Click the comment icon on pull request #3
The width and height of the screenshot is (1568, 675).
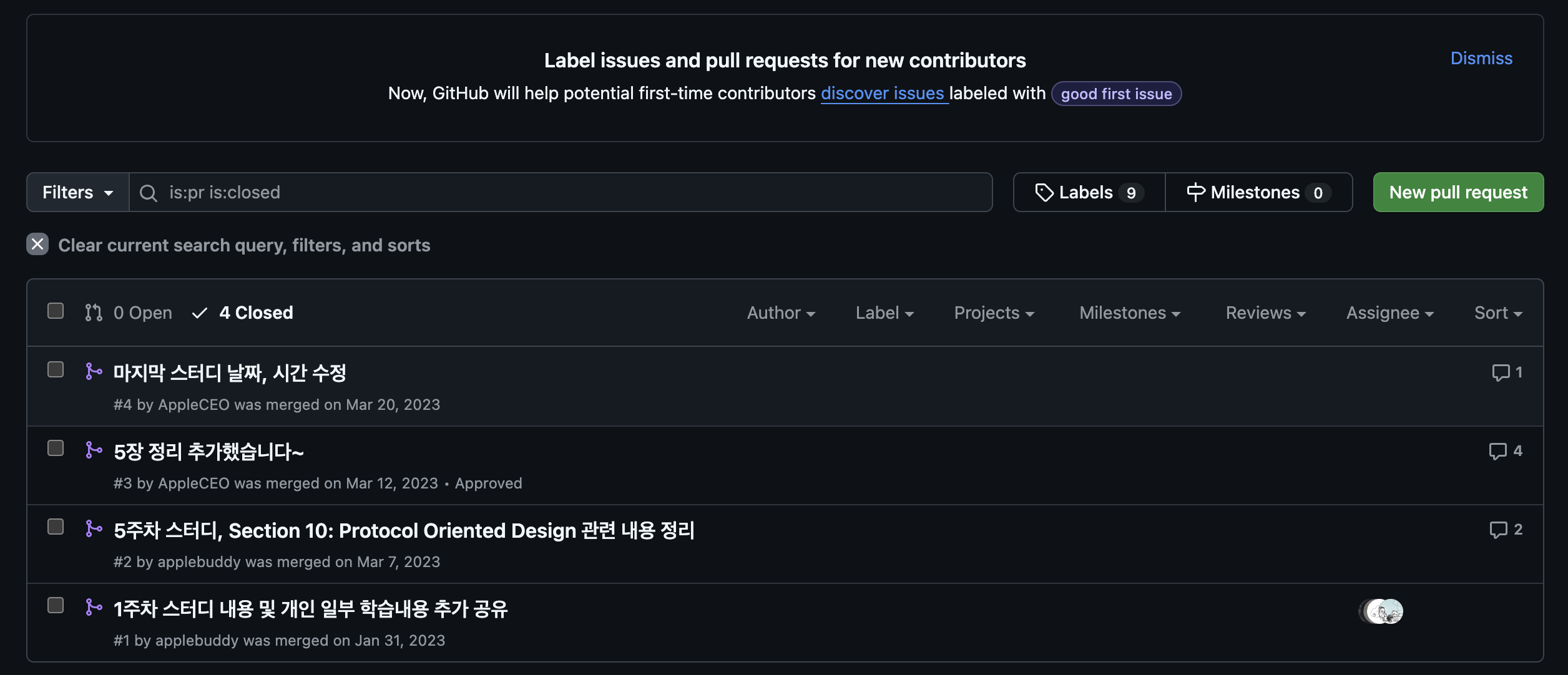click(x=1497, y=451)
